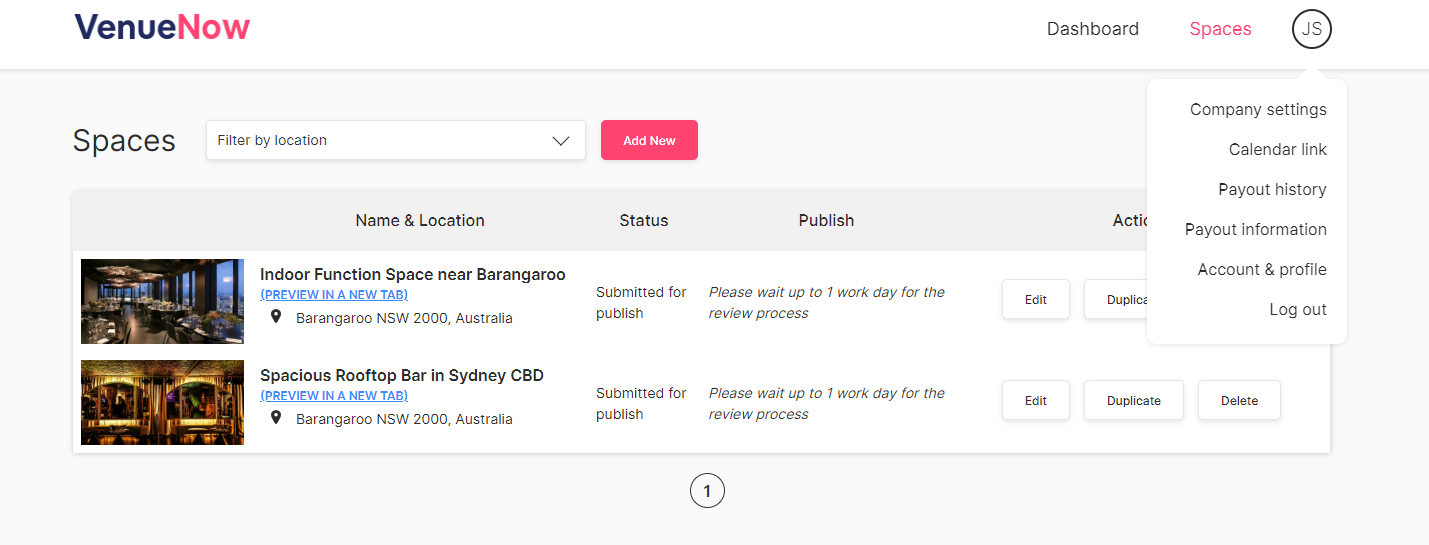1429x545 pixels.
Task: Click Barangaroo address under Indoor Function Space
Action: pos(404,318)
